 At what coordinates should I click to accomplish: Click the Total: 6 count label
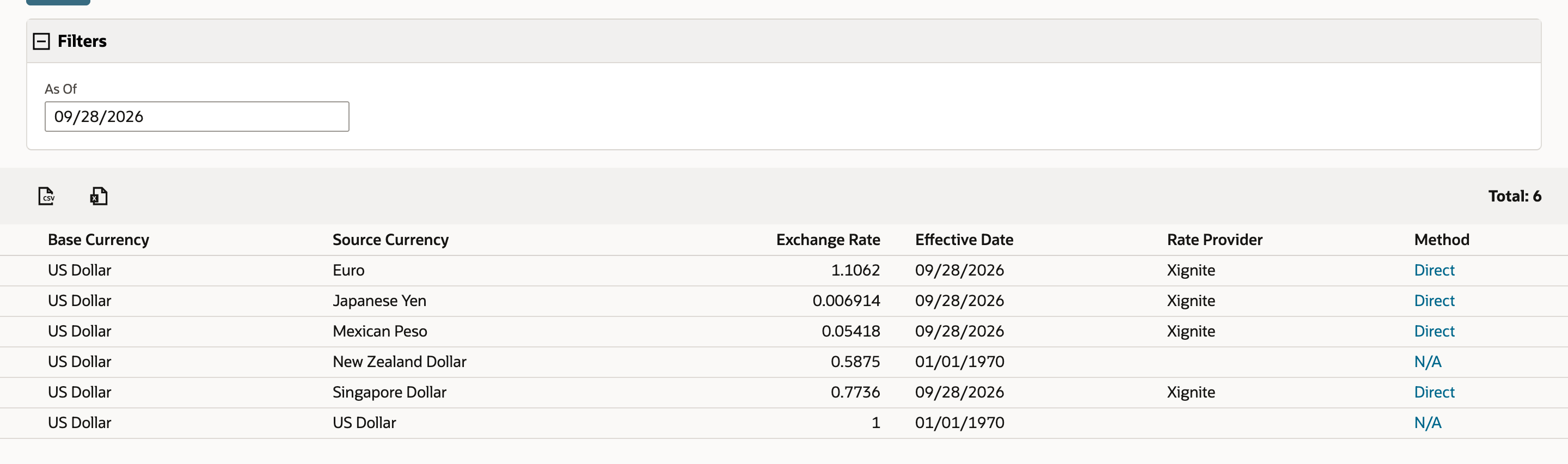tap(1515, 196)
